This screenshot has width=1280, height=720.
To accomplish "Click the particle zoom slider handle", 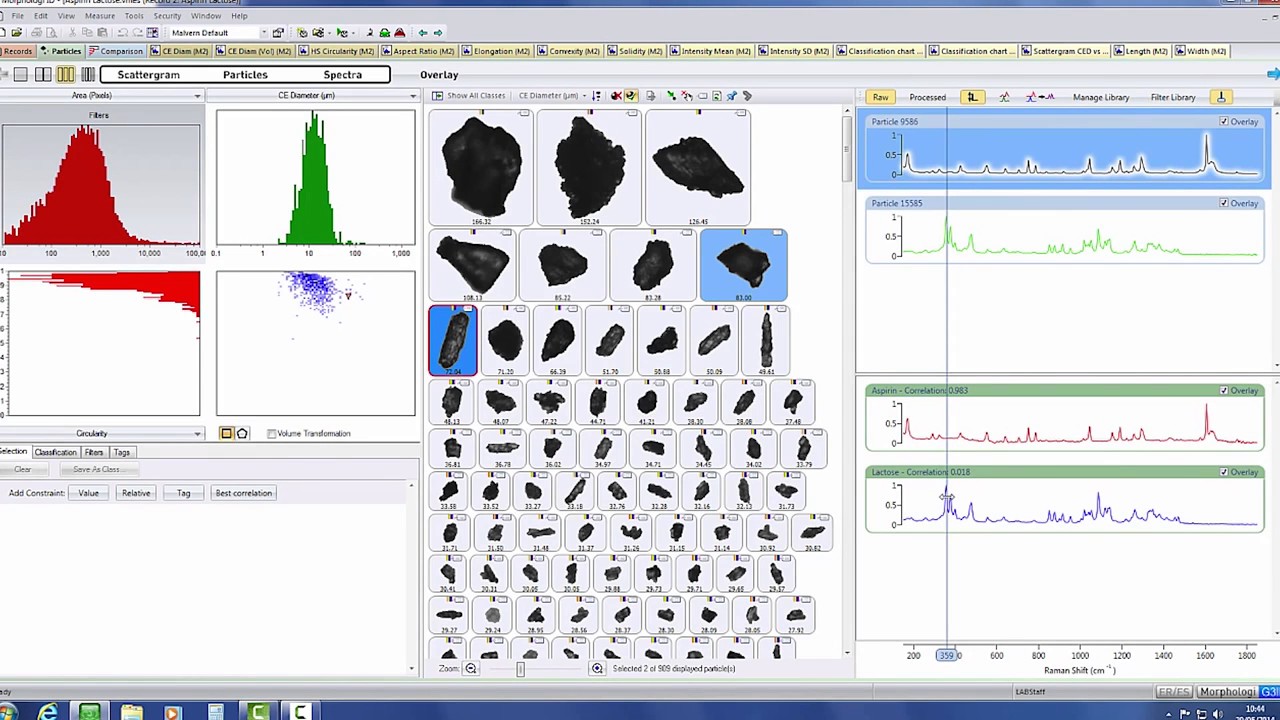I will pyautogui.click(x=520, y=669).
